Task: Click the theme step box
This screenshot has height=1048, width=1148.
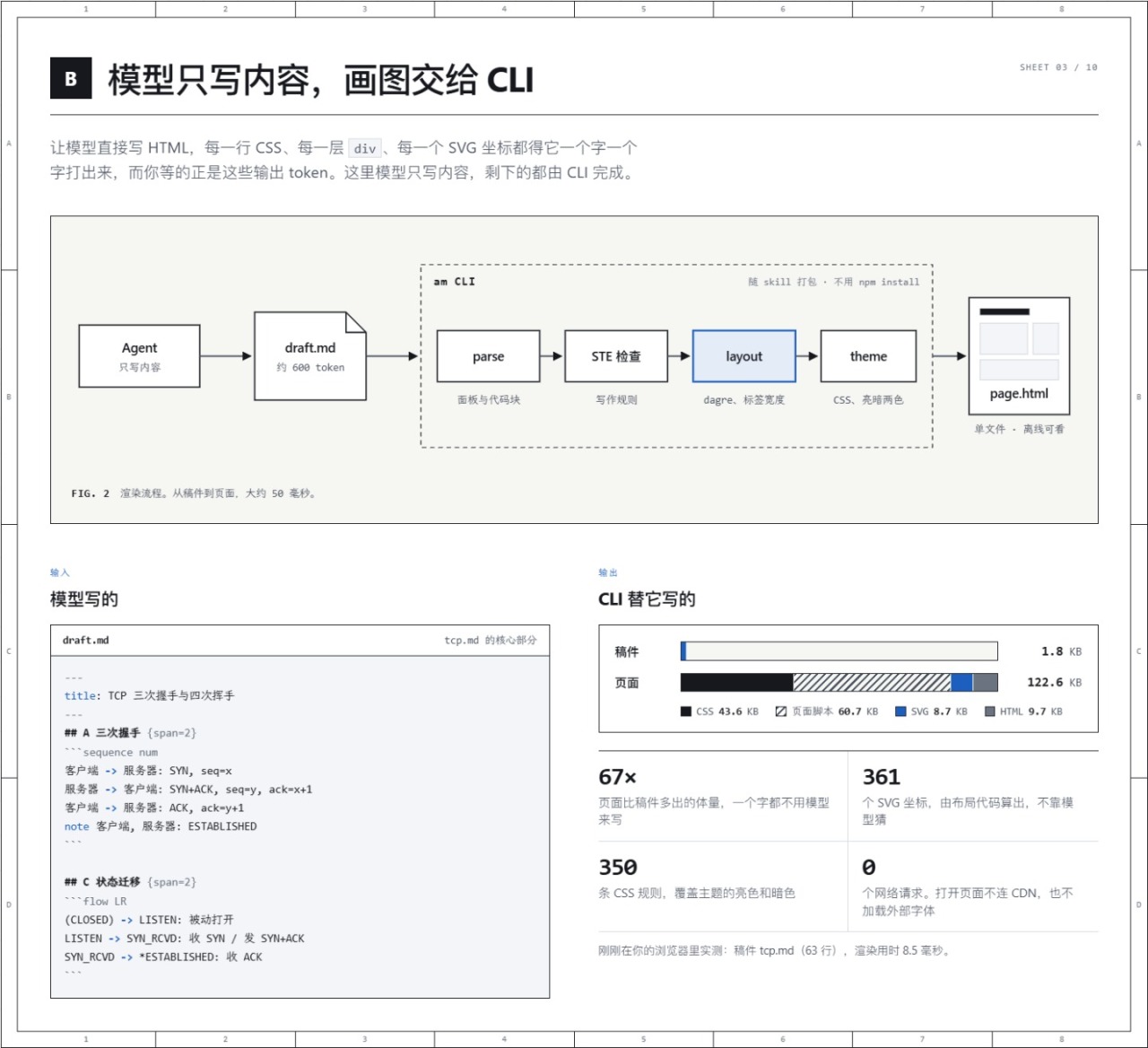Action: (868, 356)
